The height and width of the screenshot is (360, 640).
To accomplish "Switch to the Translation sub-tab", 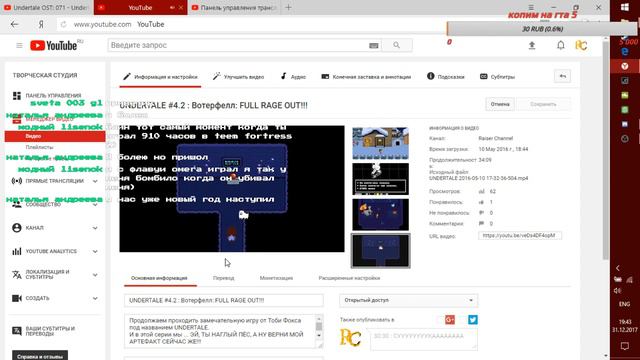I will click(x=223, y=278).
